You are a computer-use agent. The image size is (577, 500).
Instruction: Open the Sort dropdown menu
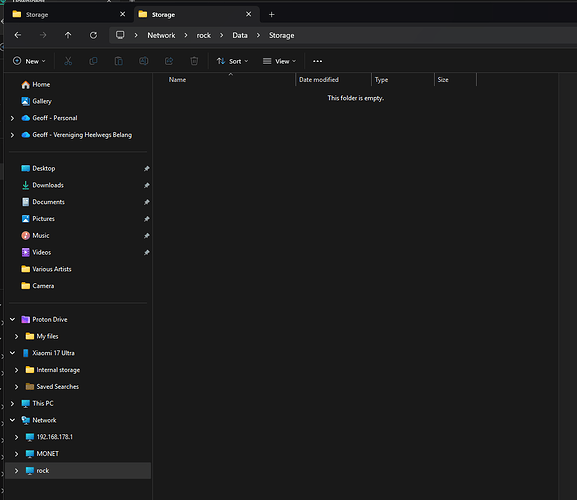click(233, 61)
